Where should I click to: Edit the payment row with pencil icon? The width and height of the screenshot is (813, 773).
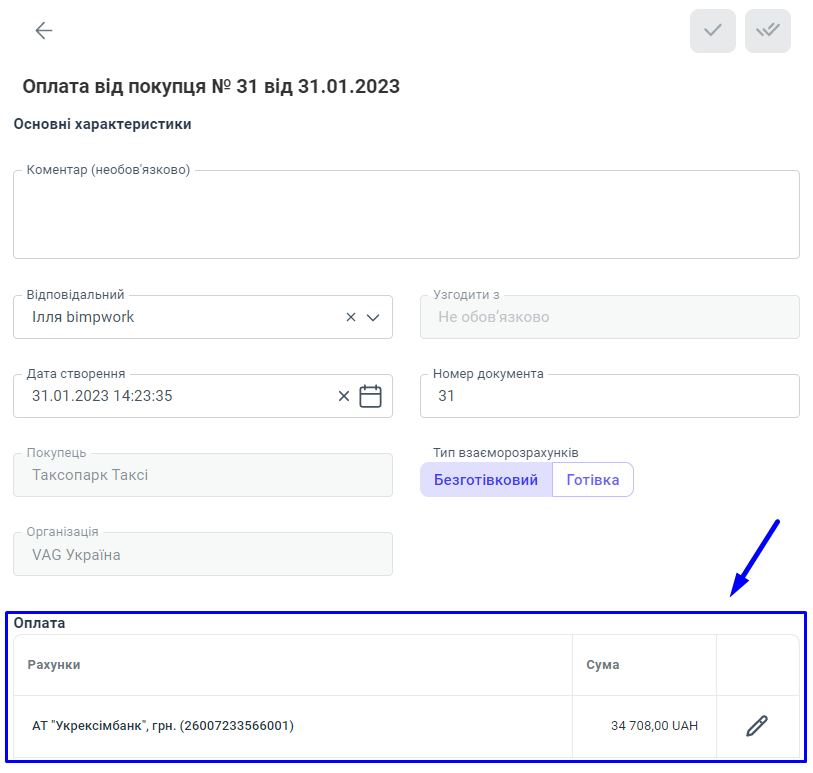pos(757,726)
